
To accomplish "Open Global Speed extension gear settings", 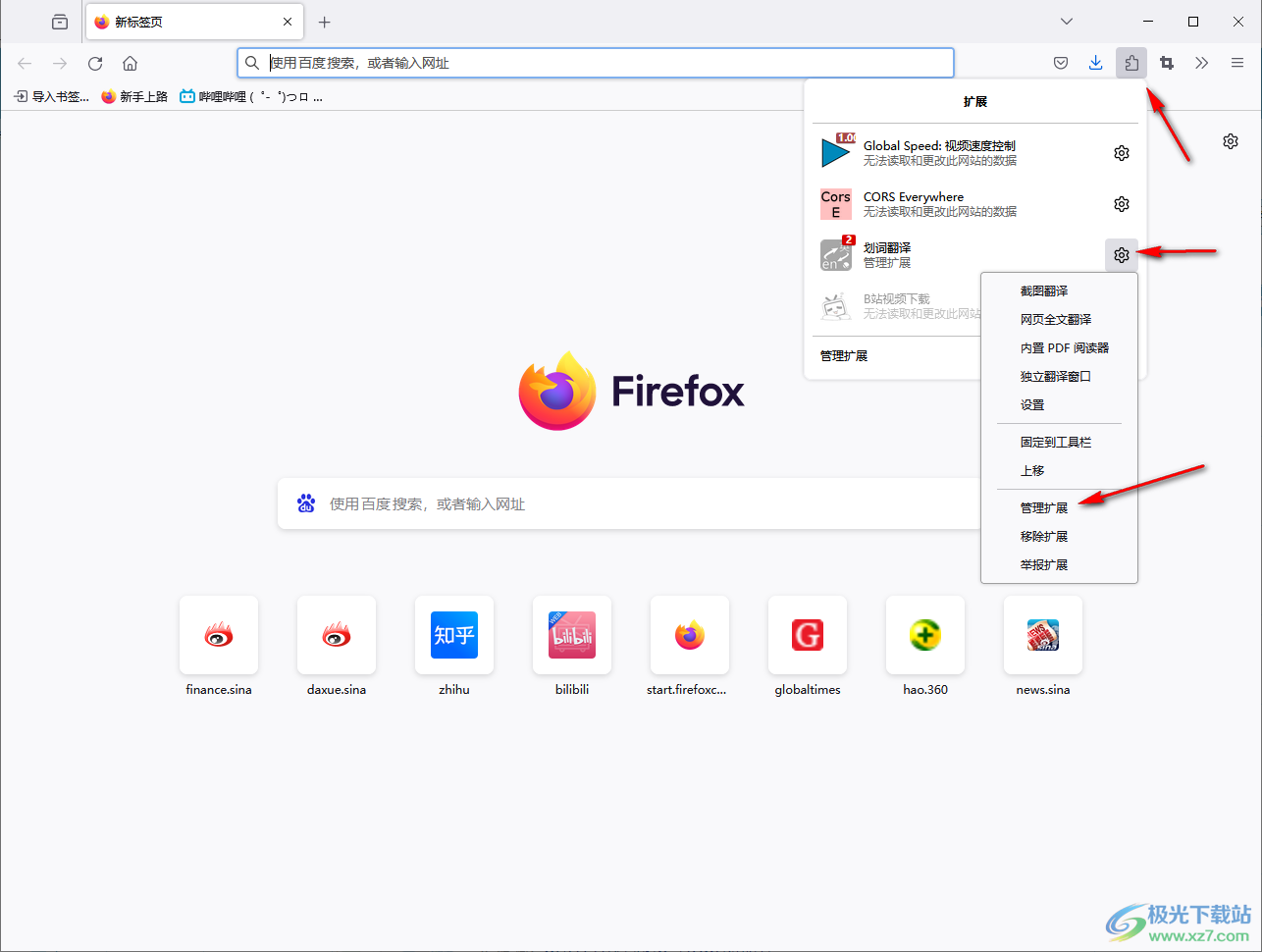I will tap(1122, 153).
